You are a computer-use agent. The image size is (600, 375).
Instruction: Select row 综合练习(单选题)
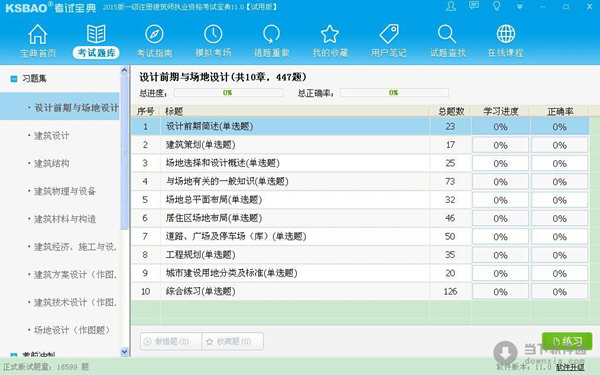360,292
